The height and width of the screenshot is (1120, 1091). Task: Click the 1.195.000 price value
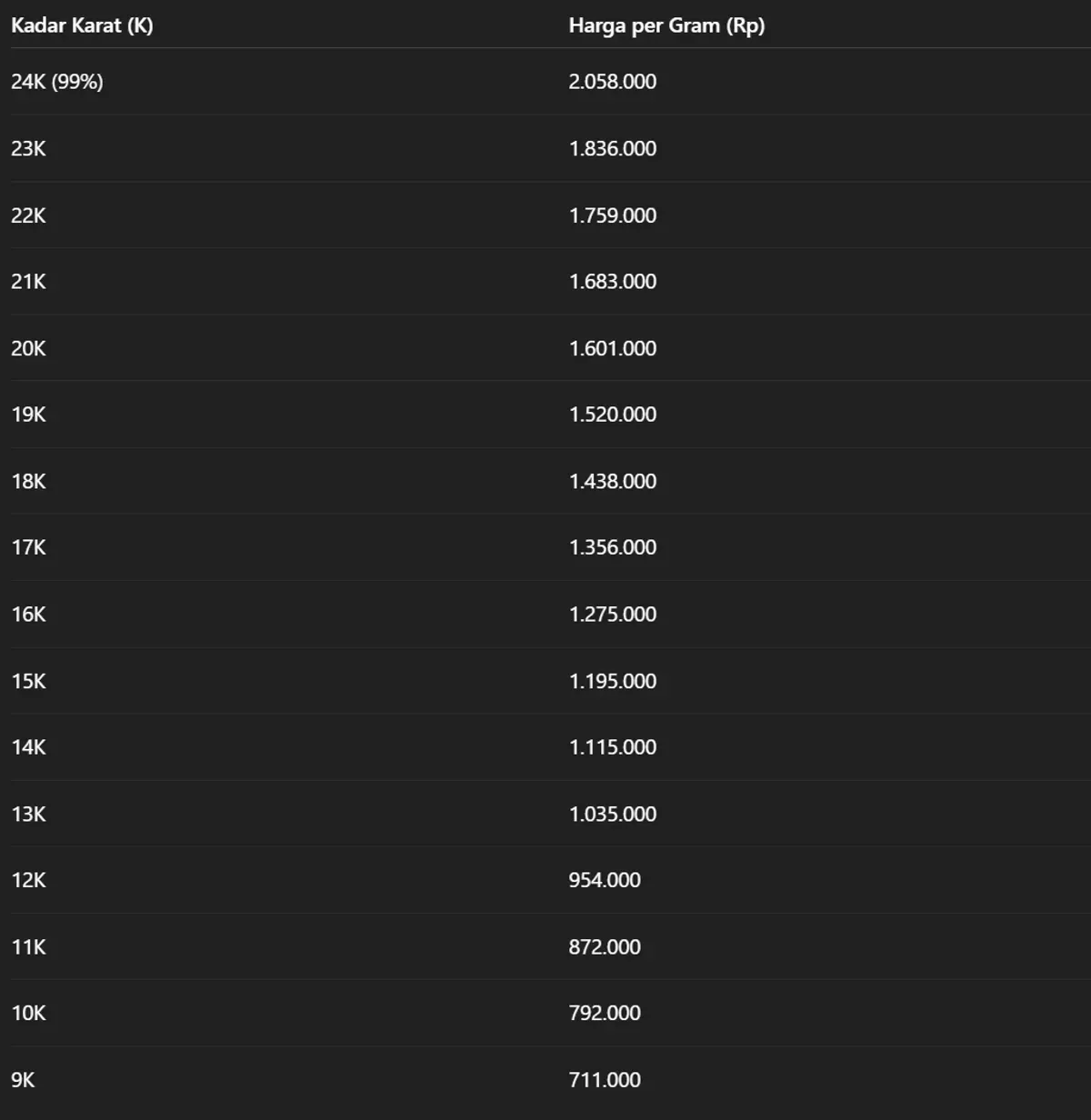(613, 681)
